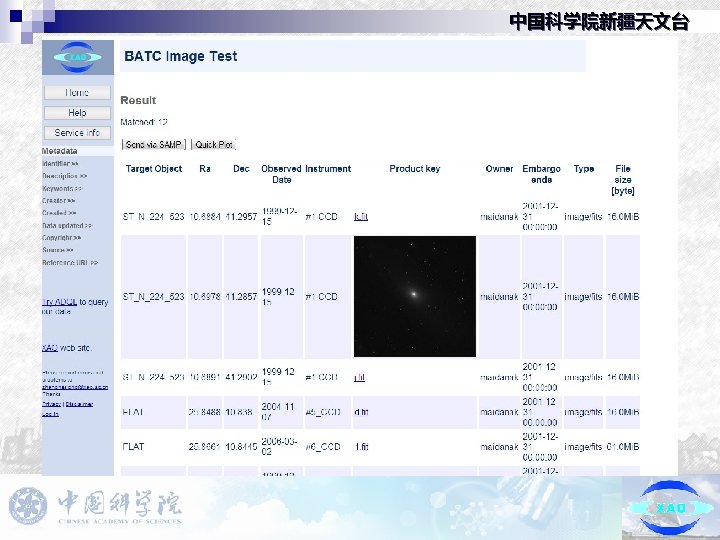Image resolution: width=720 pixels, height=540 pixels.
Task: Click the Ra value 10.6884
Action: coord(205,216)
